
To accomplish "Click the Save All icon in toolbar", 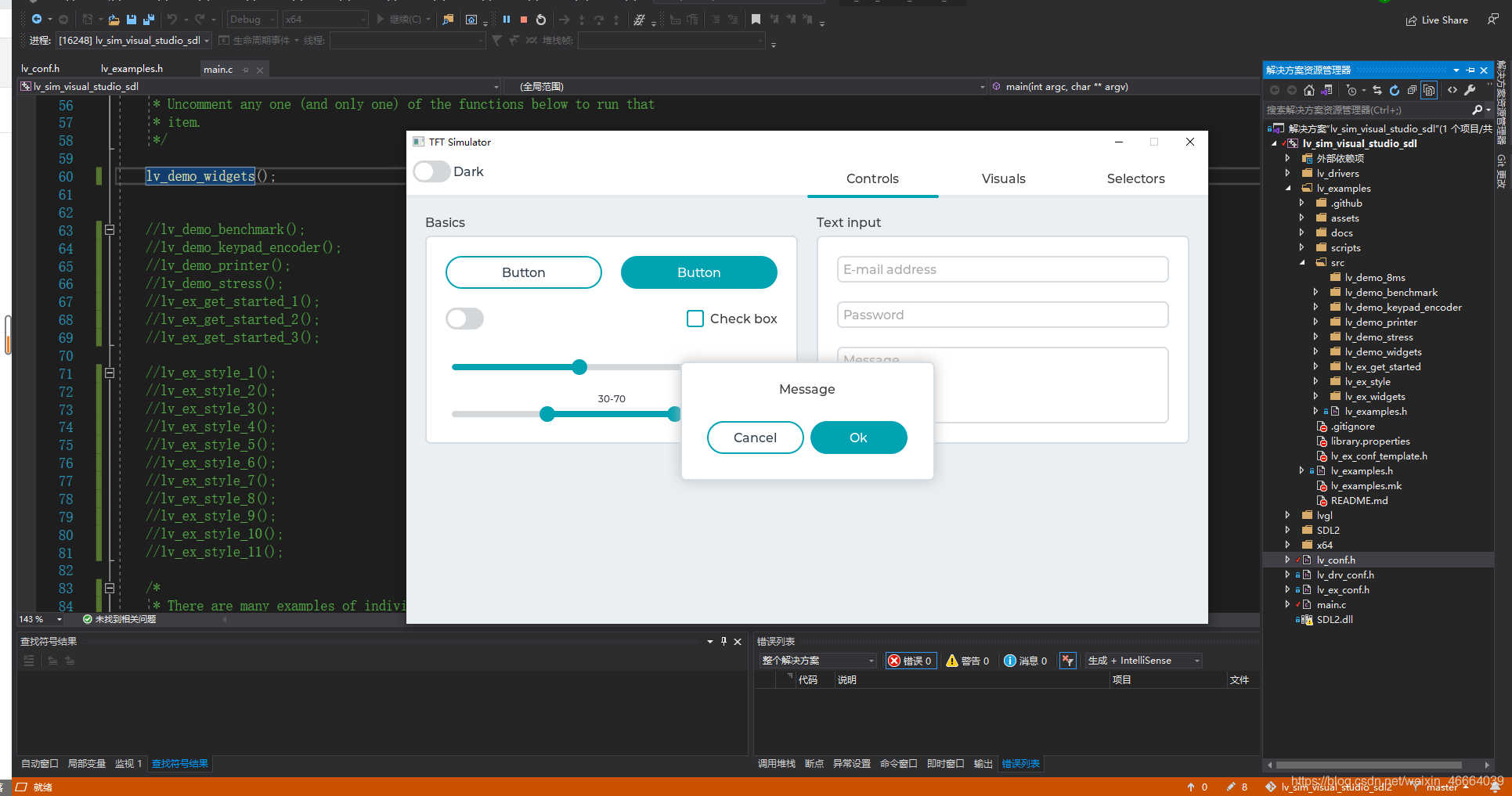I will coord(149,20).
